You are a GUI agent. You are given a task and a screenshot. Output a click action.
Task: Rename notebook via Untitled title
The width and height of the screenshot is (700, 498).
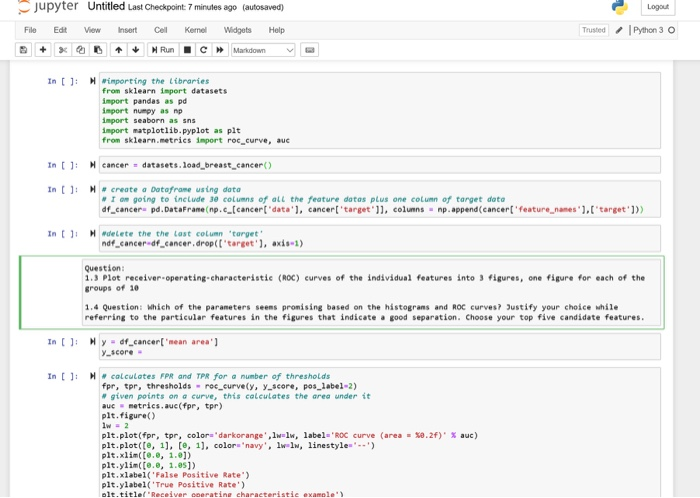coord(106,6)
